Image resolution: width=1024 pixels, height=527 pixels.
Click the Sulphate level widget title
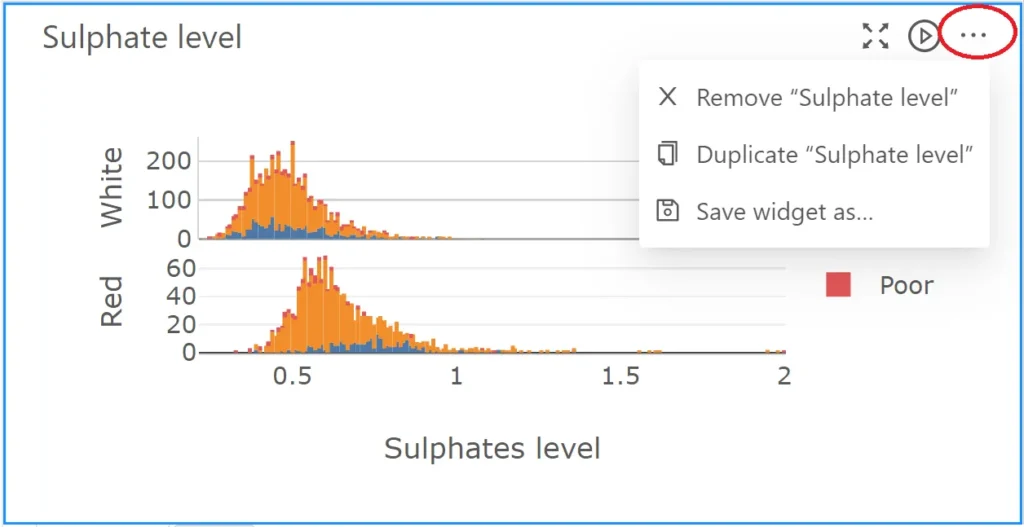pyautogui.click(x=142, y=37)
